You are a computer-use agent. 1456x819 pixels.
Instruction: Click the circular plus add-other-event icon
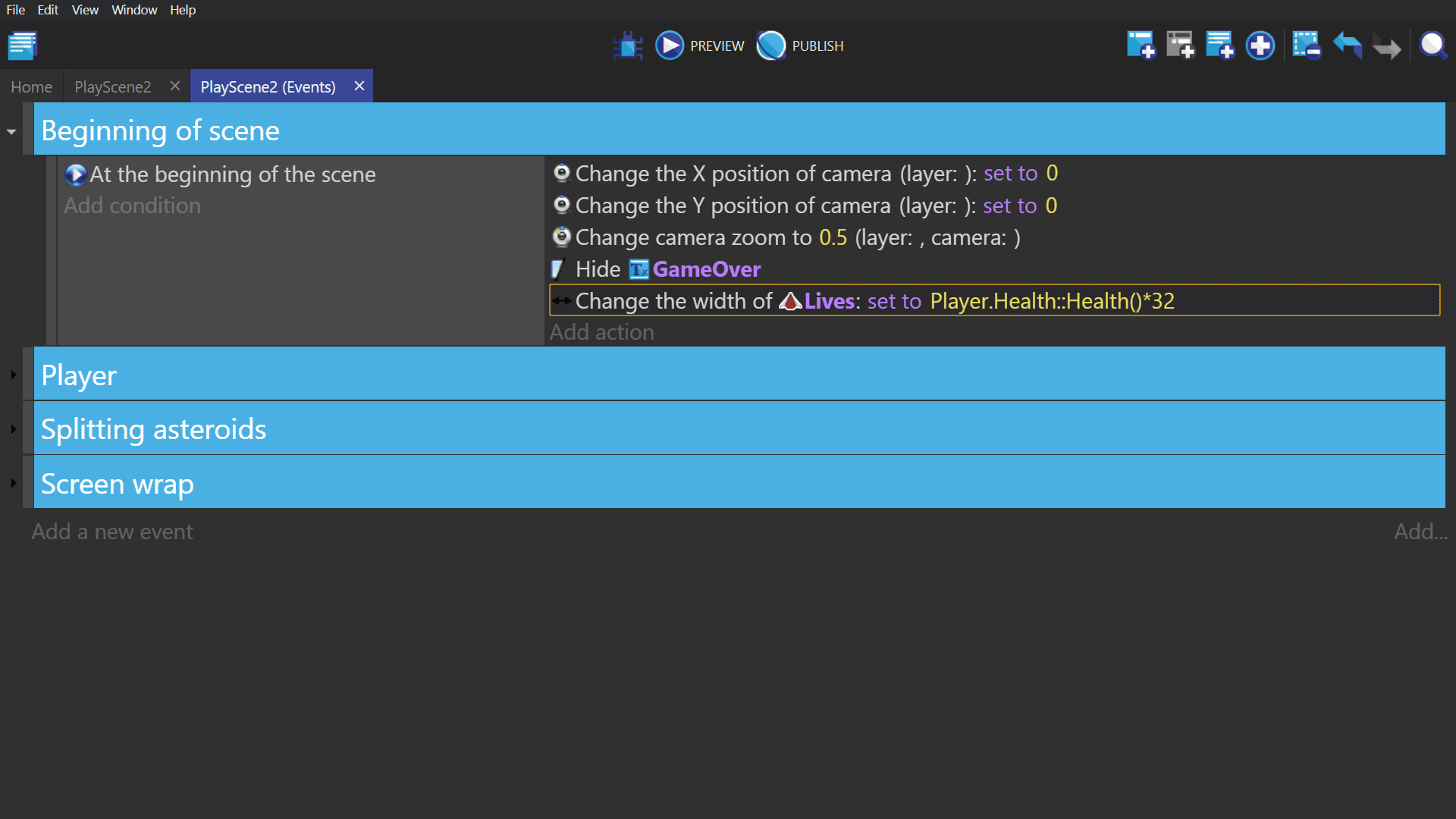[1260, 45]
